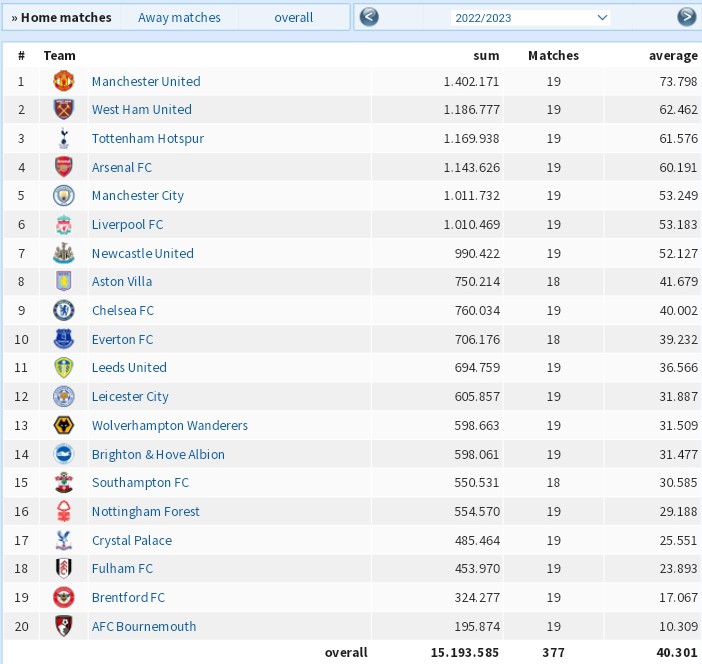Screen dimensions: 702x664
Task: Open the Fulham FC team link
Action: [122, 569]
